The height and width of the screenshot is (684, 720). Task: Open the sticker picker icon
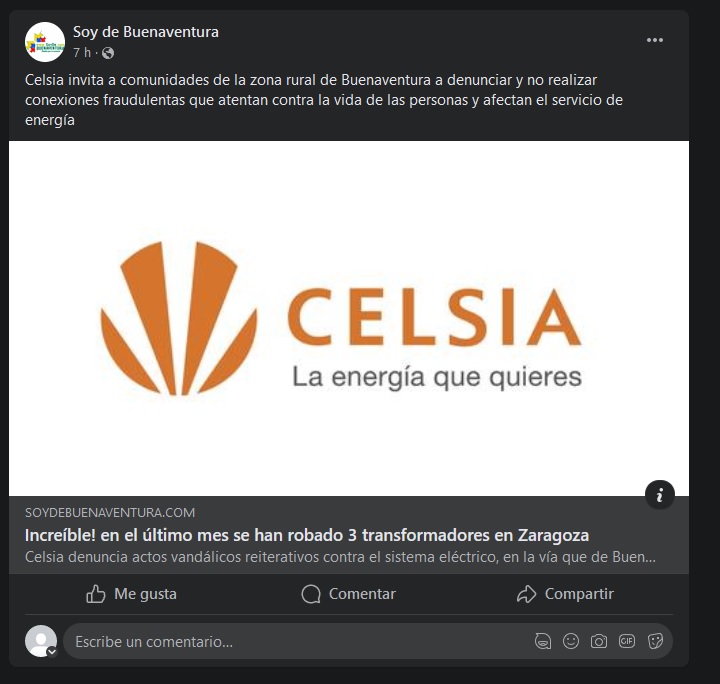(x=655, y=641)
